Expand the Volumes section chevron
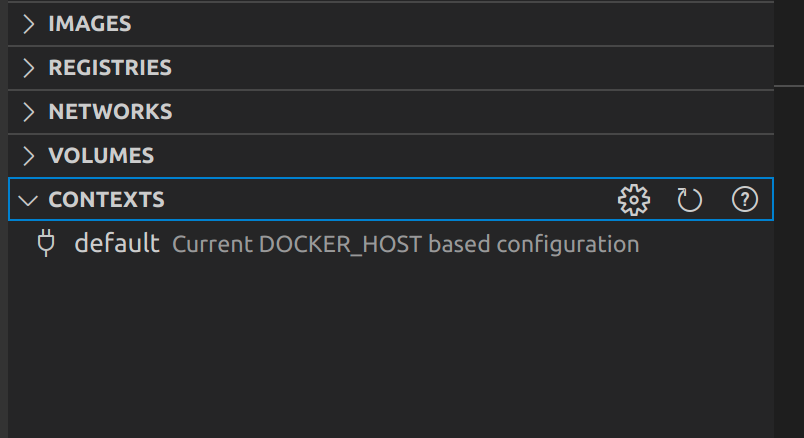This screenshot has width=804, height=438. (x=29, y=156)
